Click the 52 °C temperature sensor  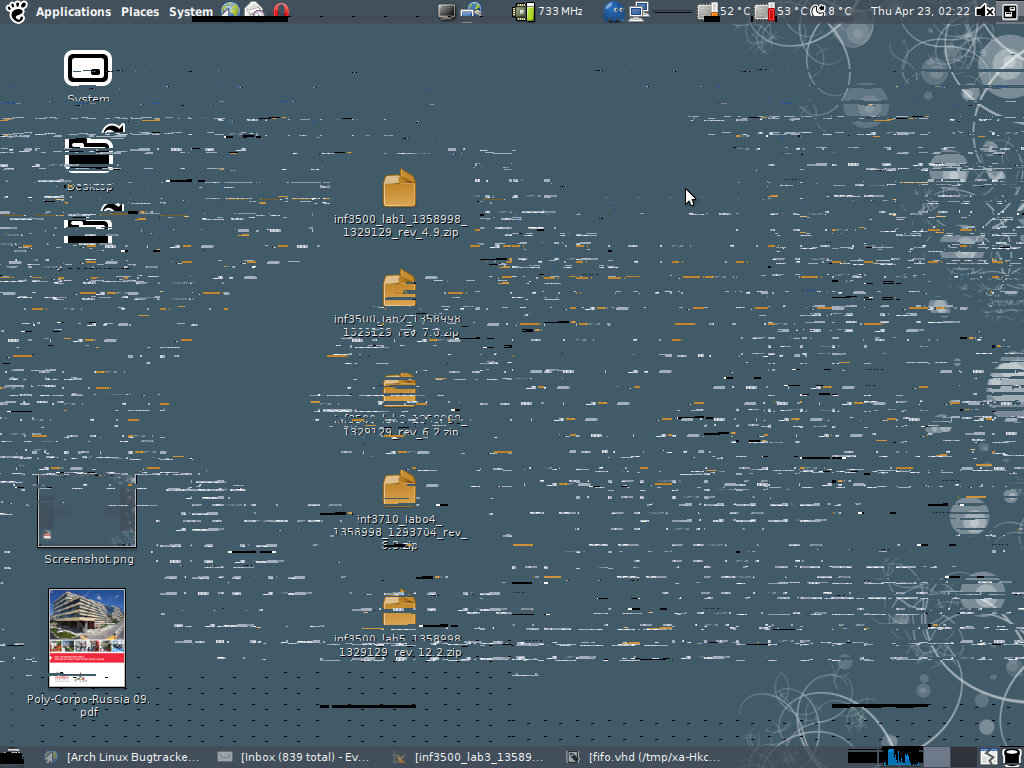[724, 11]
